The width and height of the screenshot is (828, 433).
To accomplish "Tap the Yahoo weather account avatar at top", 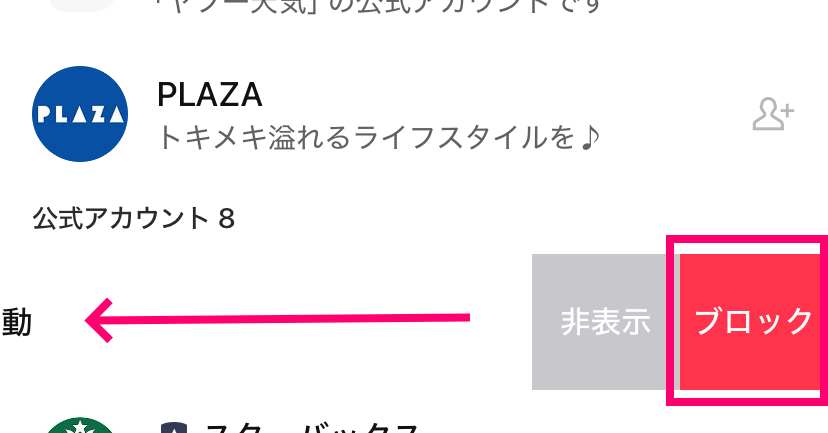I will [x=80, y=4].
